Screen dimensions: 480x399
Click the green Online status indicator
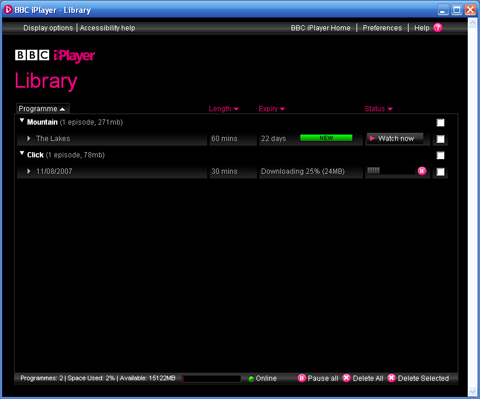pyautogui.click(x=251, y=379)
